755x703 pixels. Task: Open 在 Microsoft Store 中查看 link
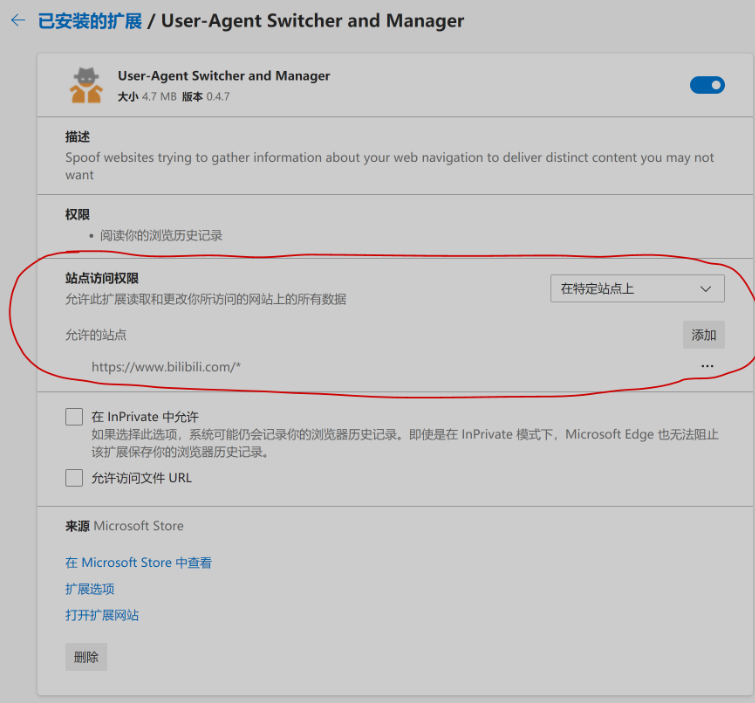click(x=139, y=562)
